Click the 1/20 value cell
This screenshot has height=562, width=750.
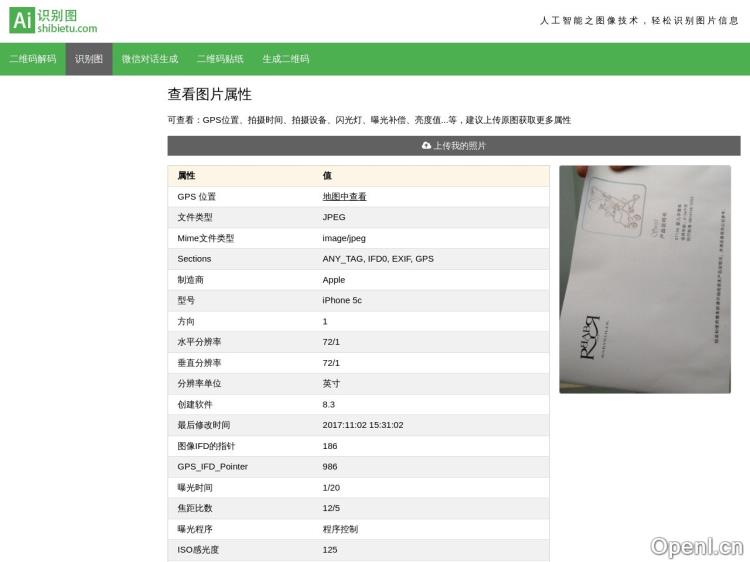click(x=331, y=488)
